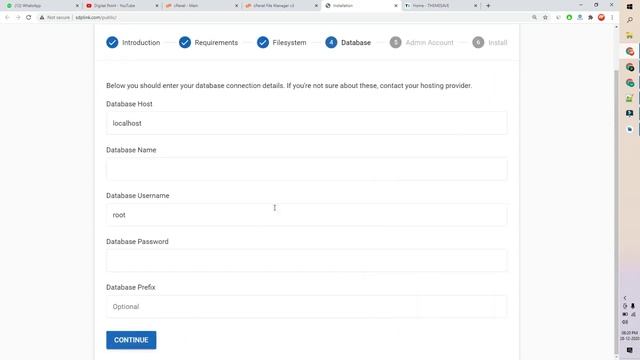Click the green circular extension icon
Screen dimensions: 640x360
(x=569, y=18)
